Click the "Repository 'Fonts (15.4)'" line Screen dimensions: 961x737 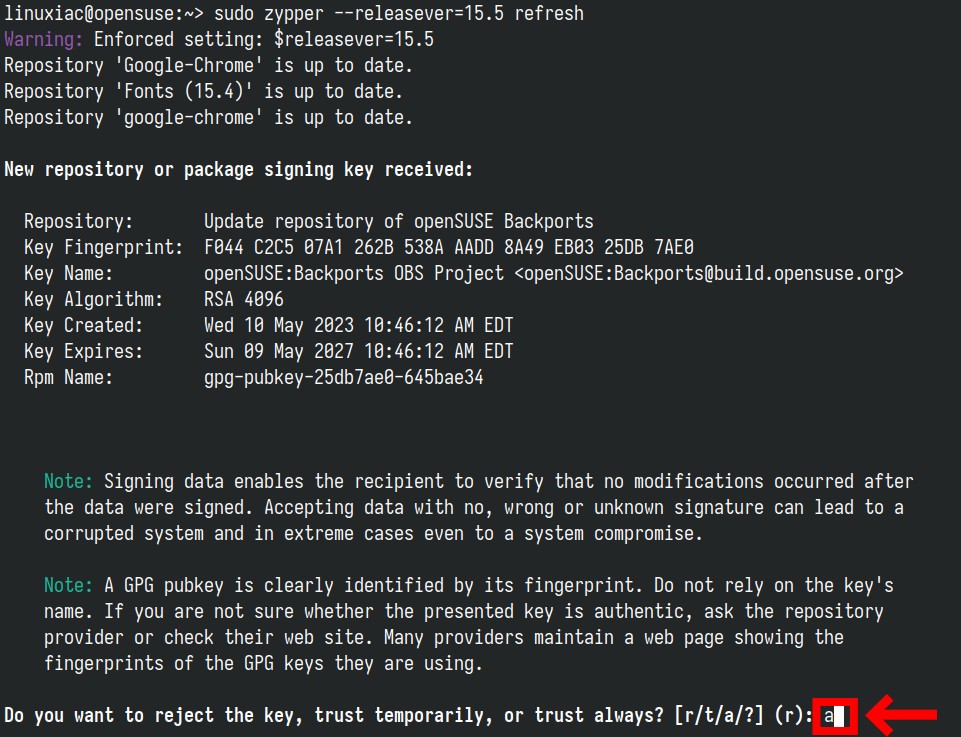click(203, 92)
